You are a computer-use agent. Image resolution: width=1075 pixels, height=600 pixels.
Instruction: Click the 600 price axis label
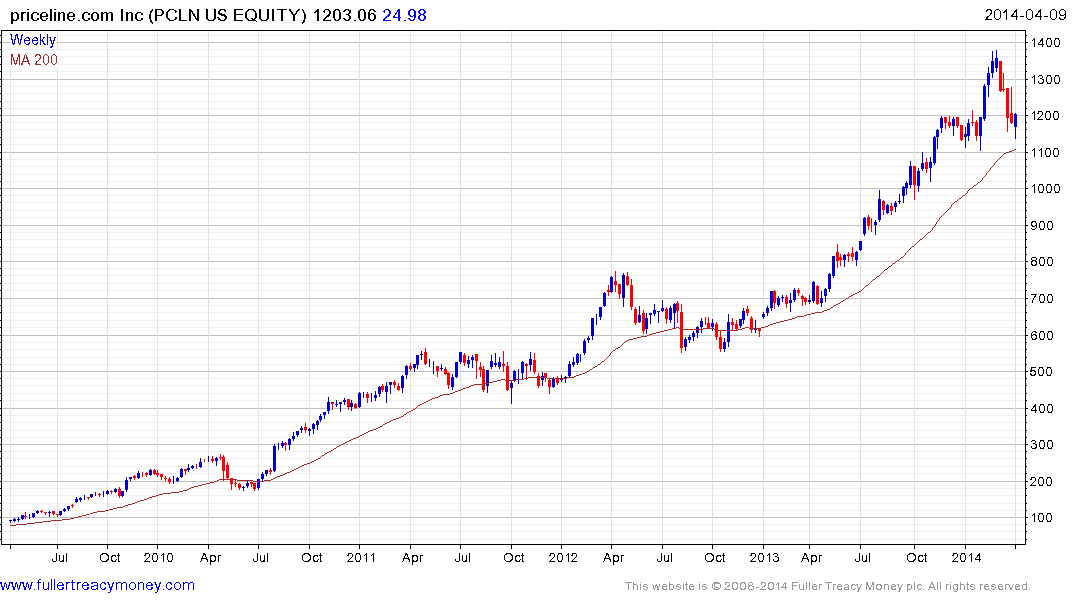click(x=1043, y=335)
